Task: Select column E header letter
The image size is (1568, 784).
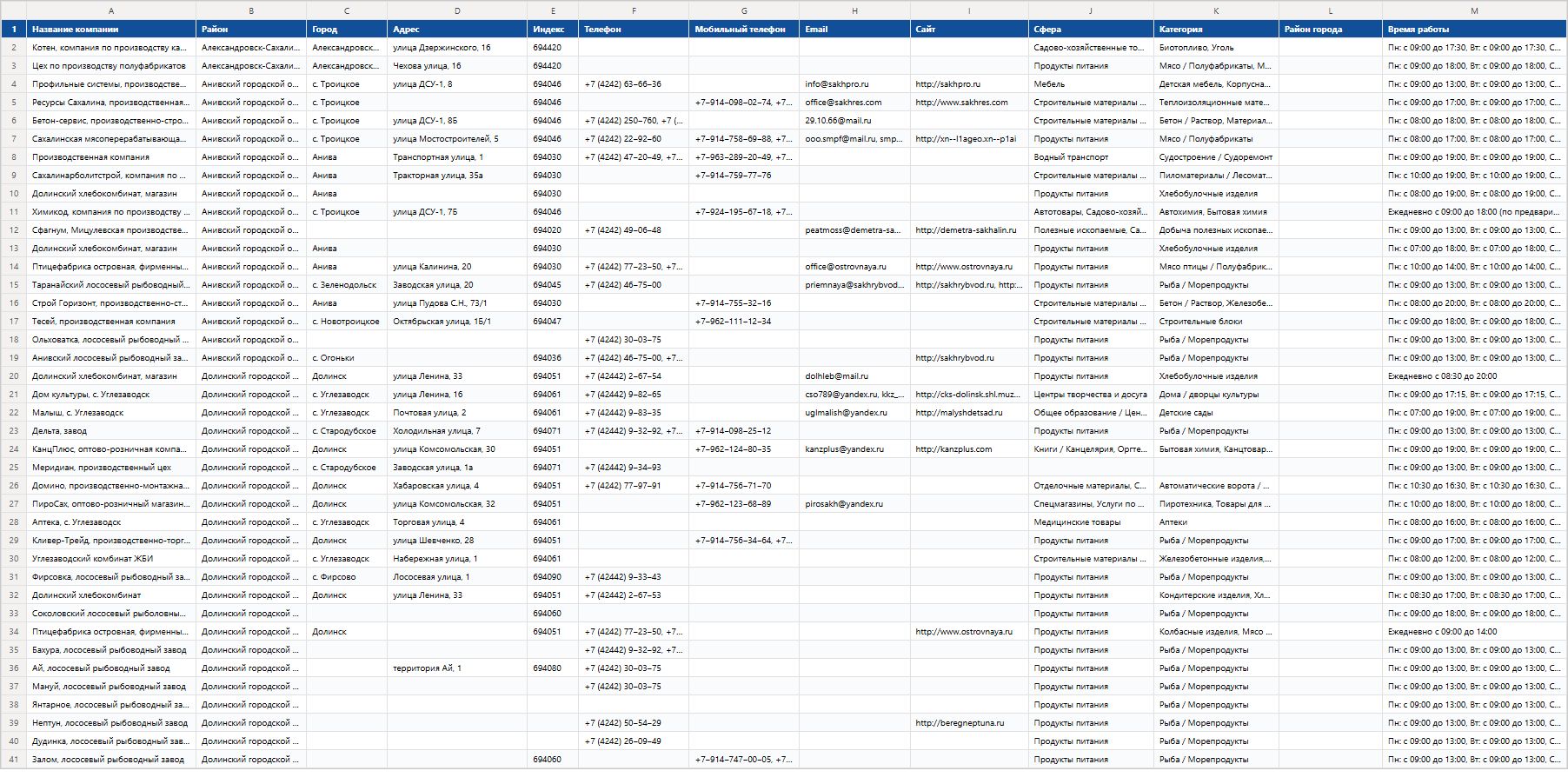Action: 553,10
